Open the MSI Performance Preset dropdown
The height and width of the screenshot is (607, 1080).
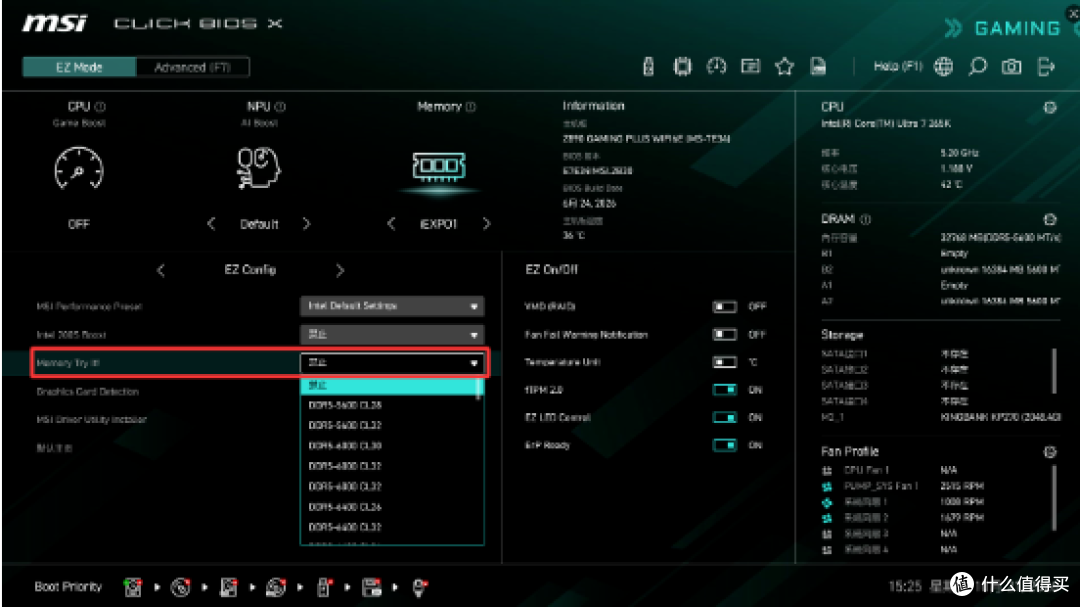click(x=392, y=306)
